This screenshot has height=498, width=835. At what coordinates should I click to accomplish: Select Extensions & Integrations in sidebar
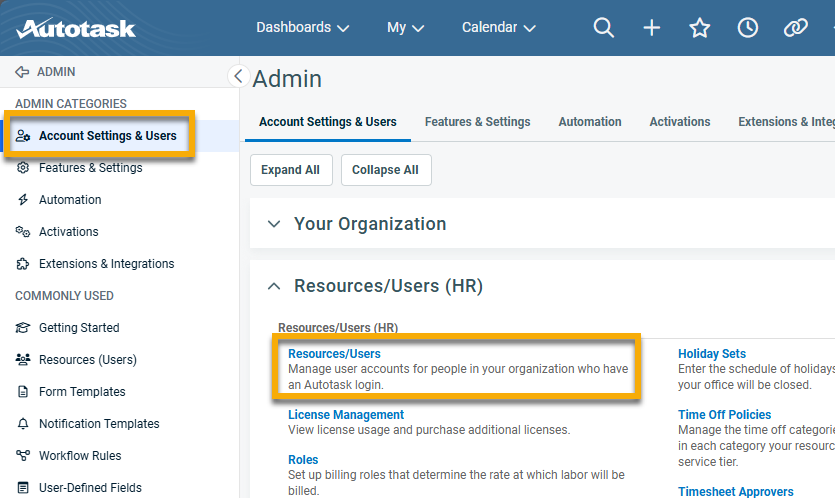(107, 264)
